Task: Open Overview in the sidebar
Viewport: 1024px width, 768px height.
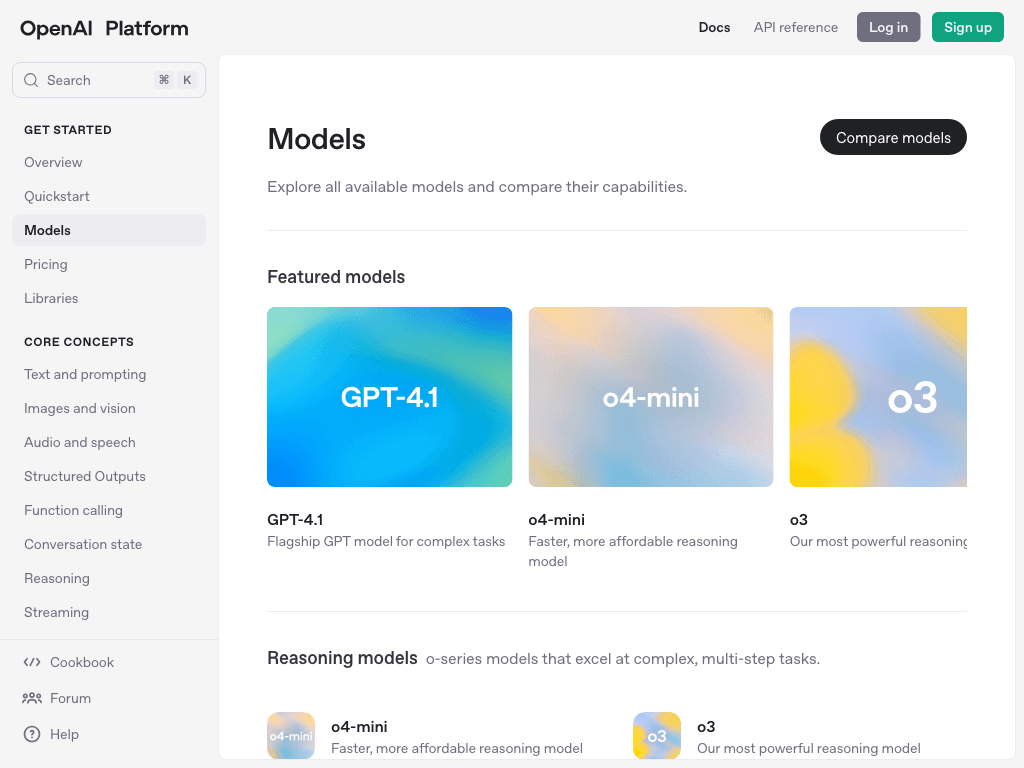Action: [109, 162]
